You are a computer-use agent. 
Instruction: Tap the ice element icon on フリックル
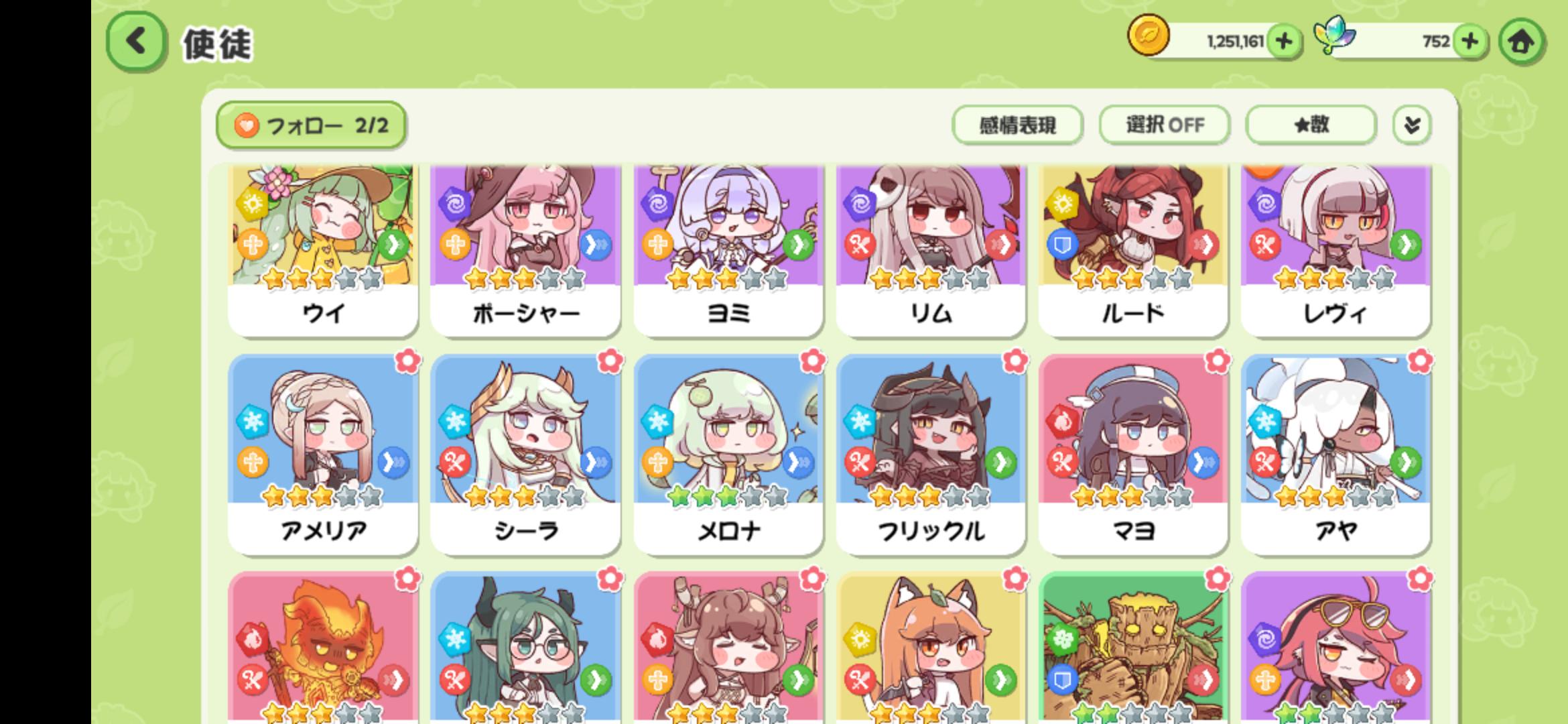(860, 421)
